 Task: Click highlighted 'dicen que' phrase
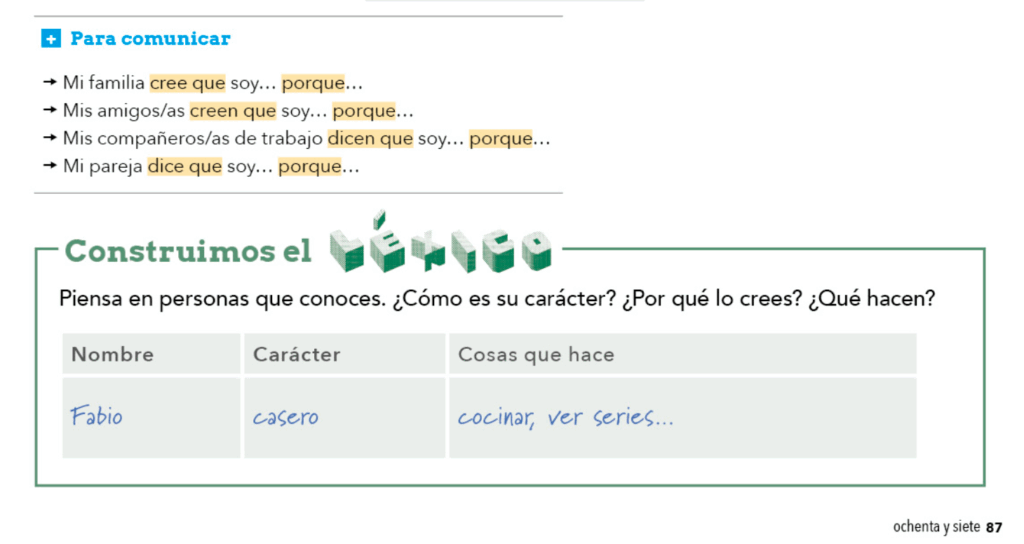(370, 138)
